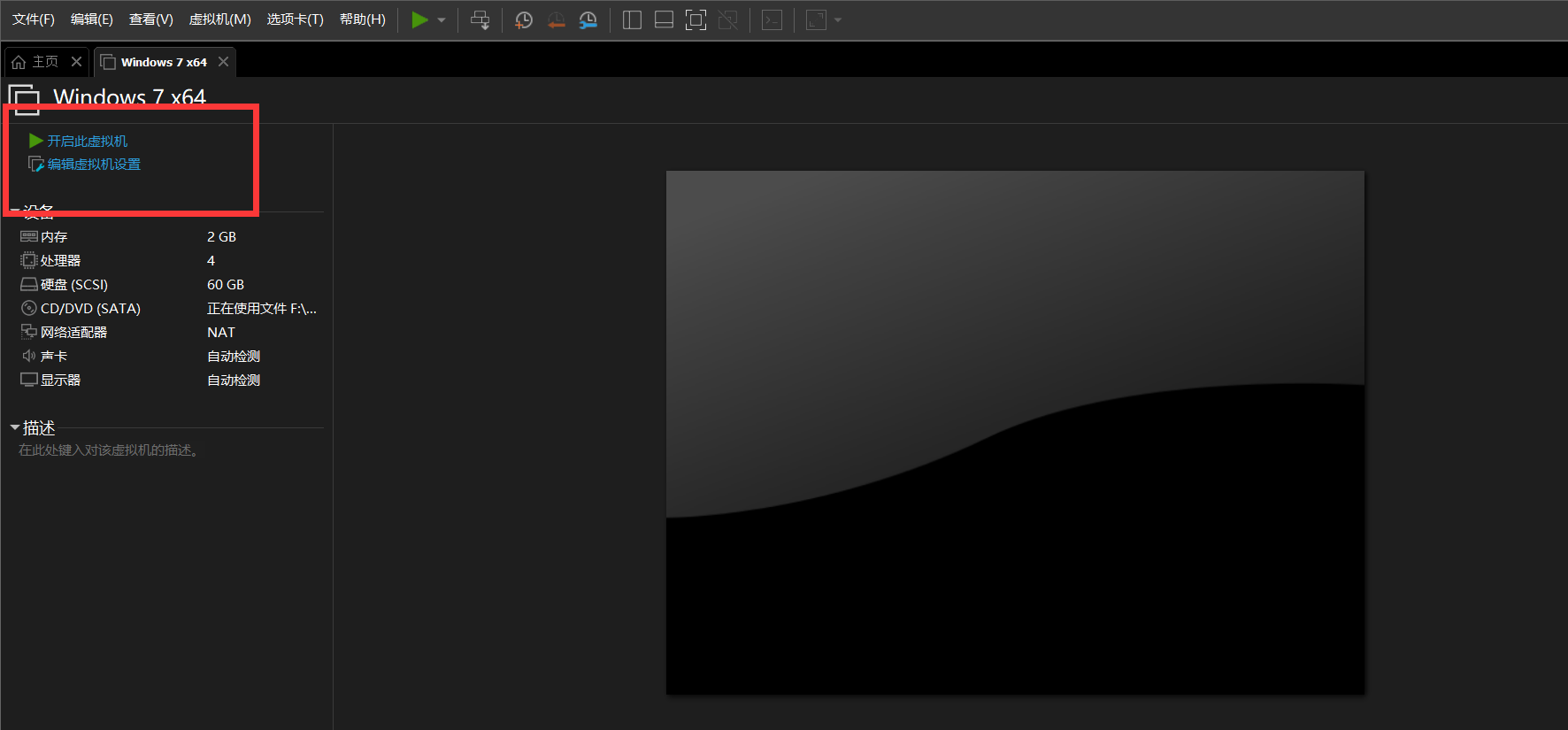
Task: Enter full screen mode icon
Action: pyautogui.click(x=696, y=19)
